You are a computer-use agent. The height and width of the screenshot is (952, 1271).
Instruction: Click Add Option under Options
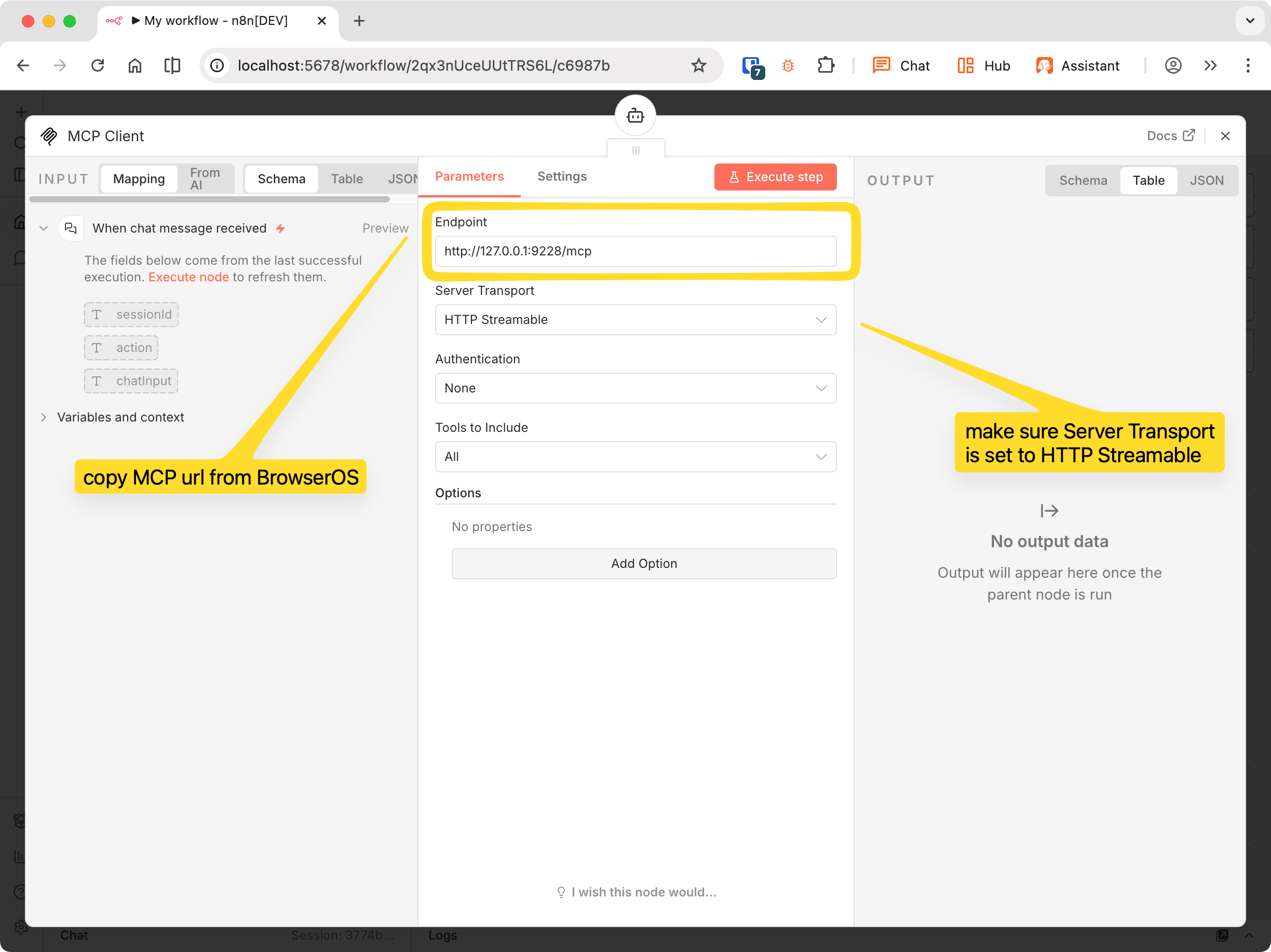tap(643, 564)
